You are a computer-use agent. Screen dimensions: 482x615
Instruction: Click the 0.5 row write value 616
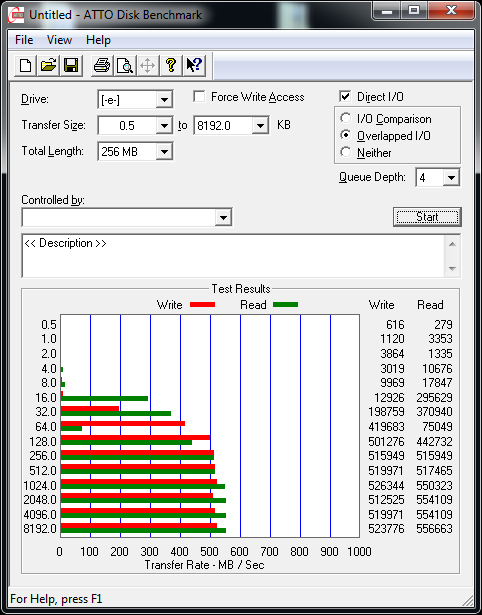395,325
